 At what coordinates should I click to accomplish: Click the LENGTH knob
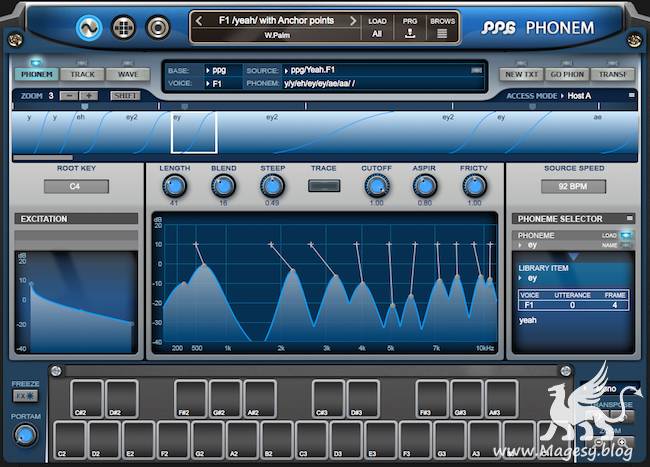tap(174, 186)
